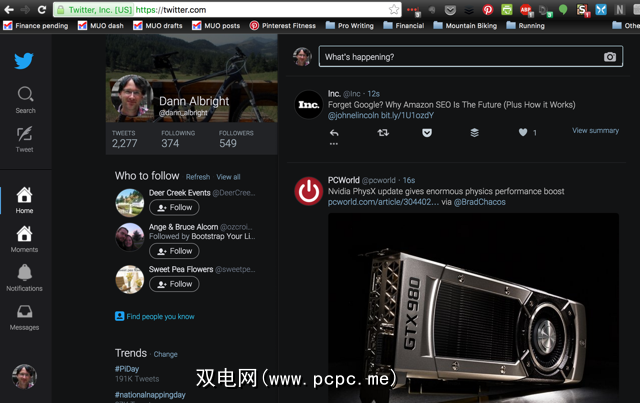Open Pro Writing bookmark folder
The image size is (640, 403).
(x=350, y=26)
